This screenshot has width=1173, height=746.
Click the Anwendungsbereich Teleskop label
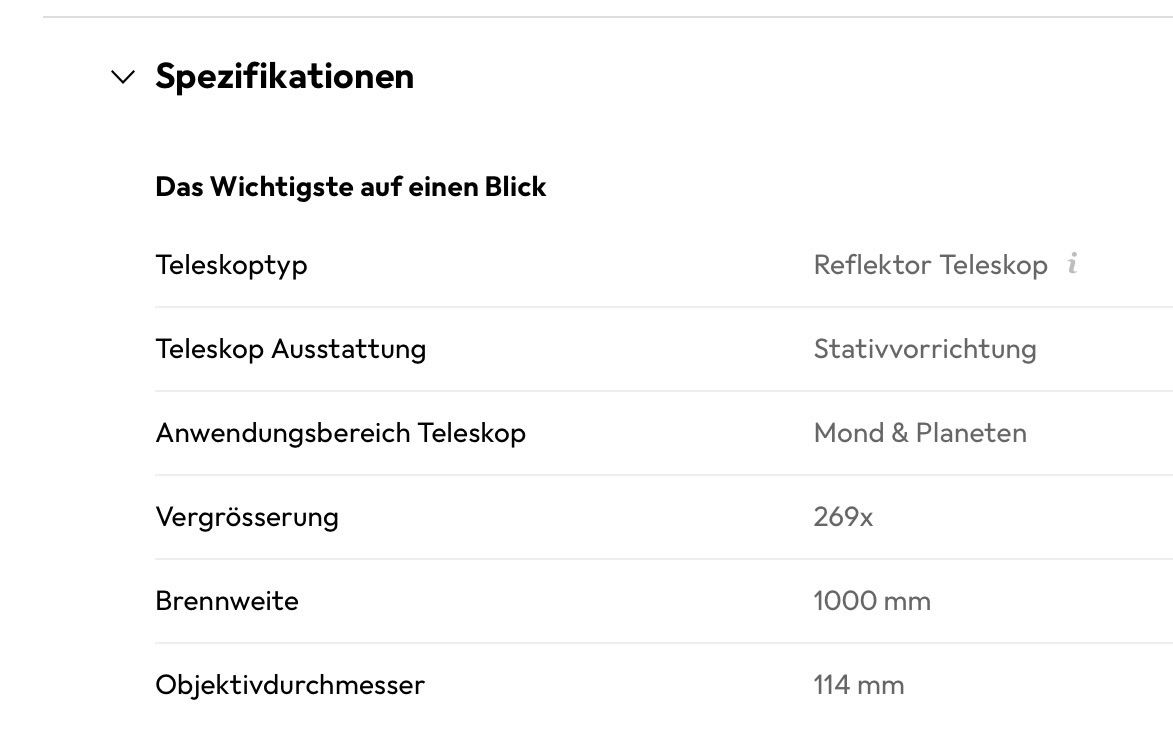pyautogui.click(x=340, y=432)
